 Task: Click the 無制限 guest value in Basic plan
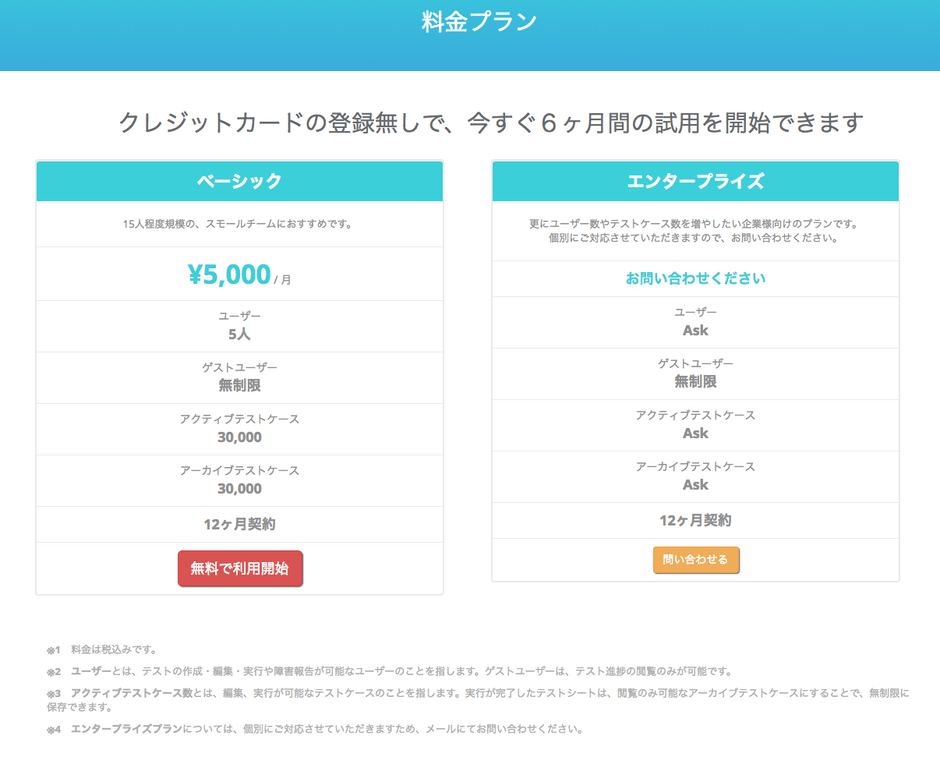[x=239, y=385]
